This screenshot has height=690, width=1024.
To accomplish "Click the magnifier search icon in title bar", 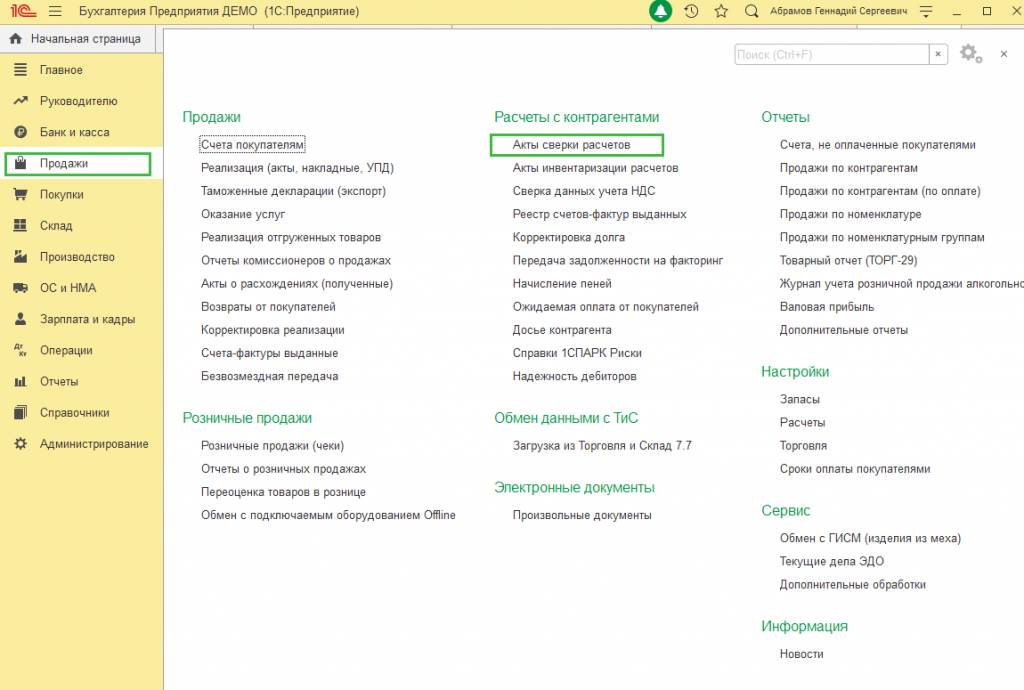I will coord(752,11).
